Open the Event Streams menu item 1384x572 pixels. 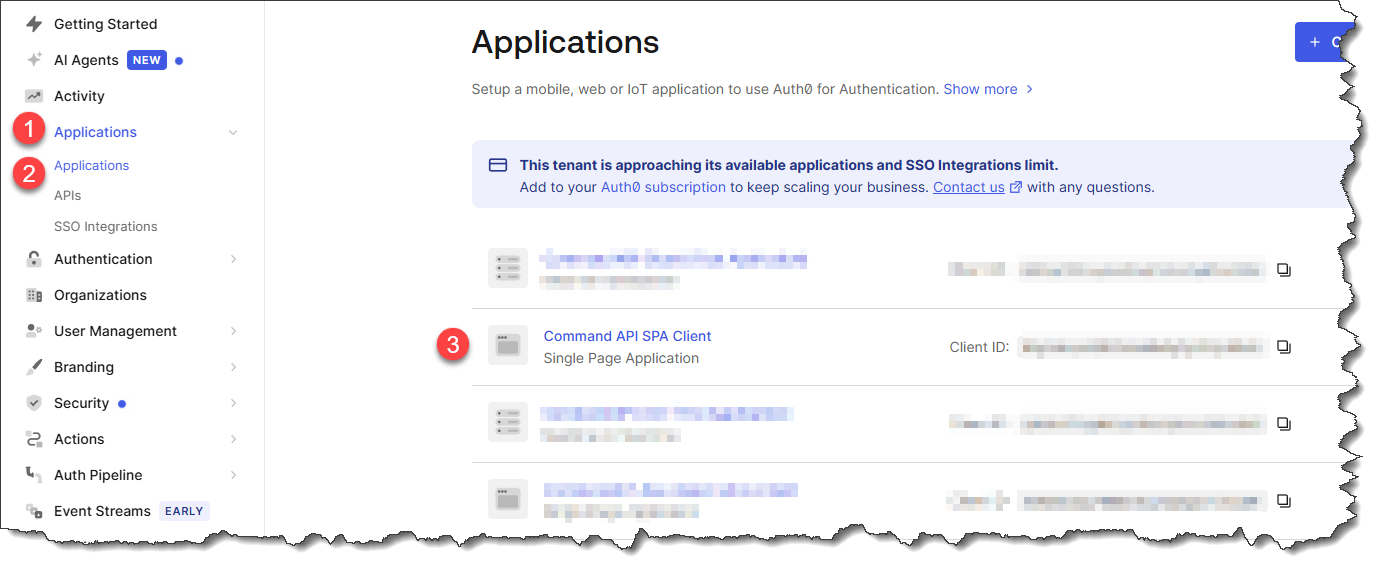pyautogui.click(x=102, y=511)
